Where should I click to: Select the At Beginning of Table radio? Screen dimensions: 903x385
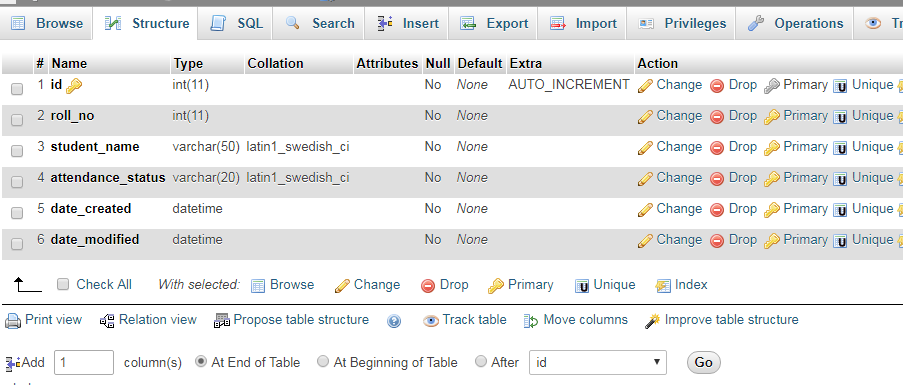click(x=323, y=361)
